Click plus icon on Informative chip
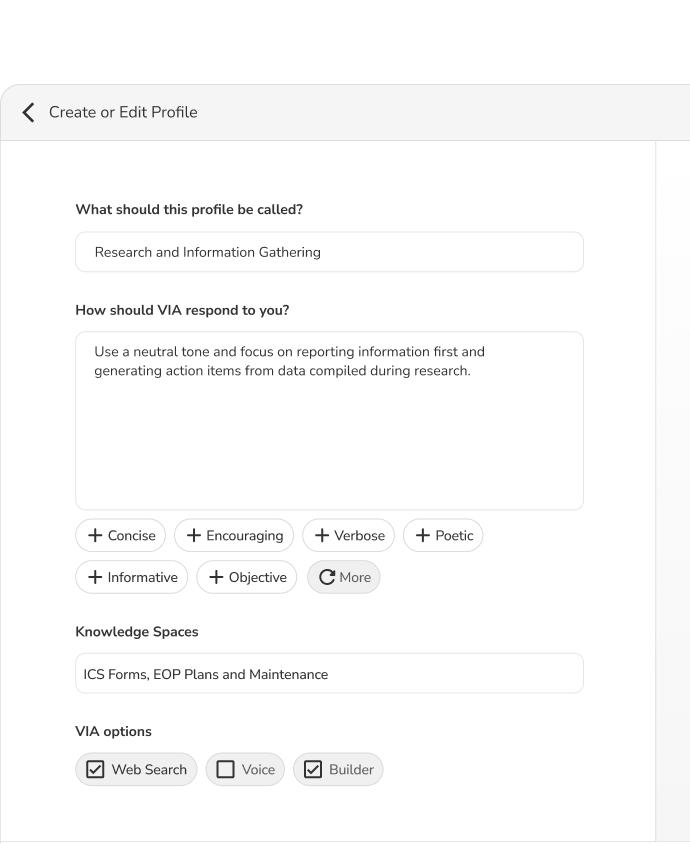Viewport: 690px width, 844px height. (95, 578)
